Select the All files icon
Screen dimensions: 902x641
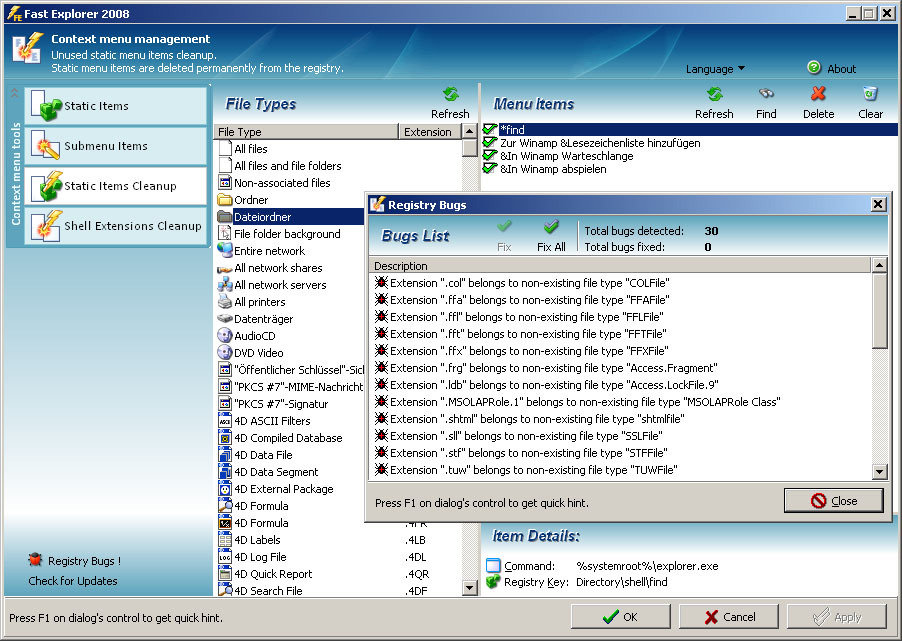pos(225,148)
